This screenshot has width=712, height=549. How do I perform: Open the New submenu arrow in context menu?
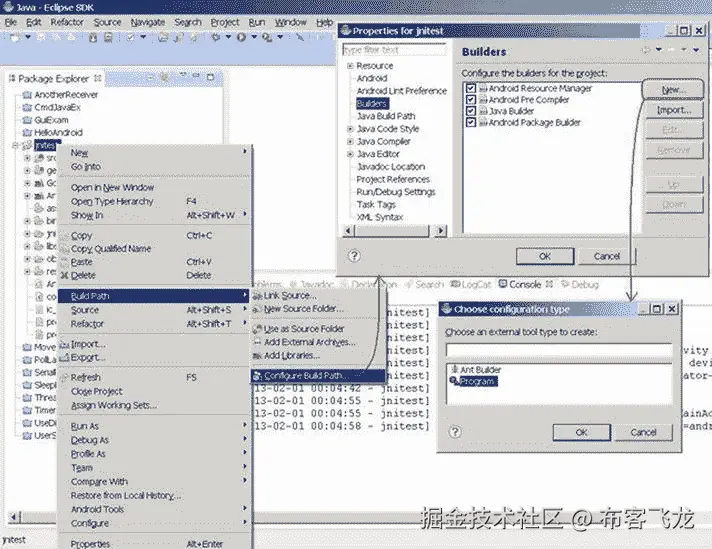coord(245,151)
